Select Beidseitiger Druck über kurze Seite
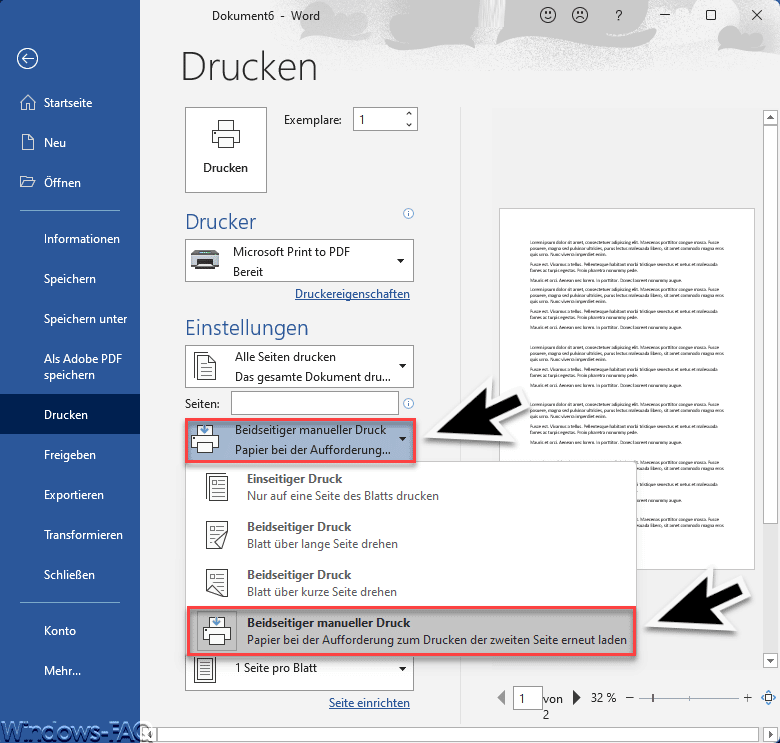Viewport: 780px width, 743px height. (x=411, y=583)
